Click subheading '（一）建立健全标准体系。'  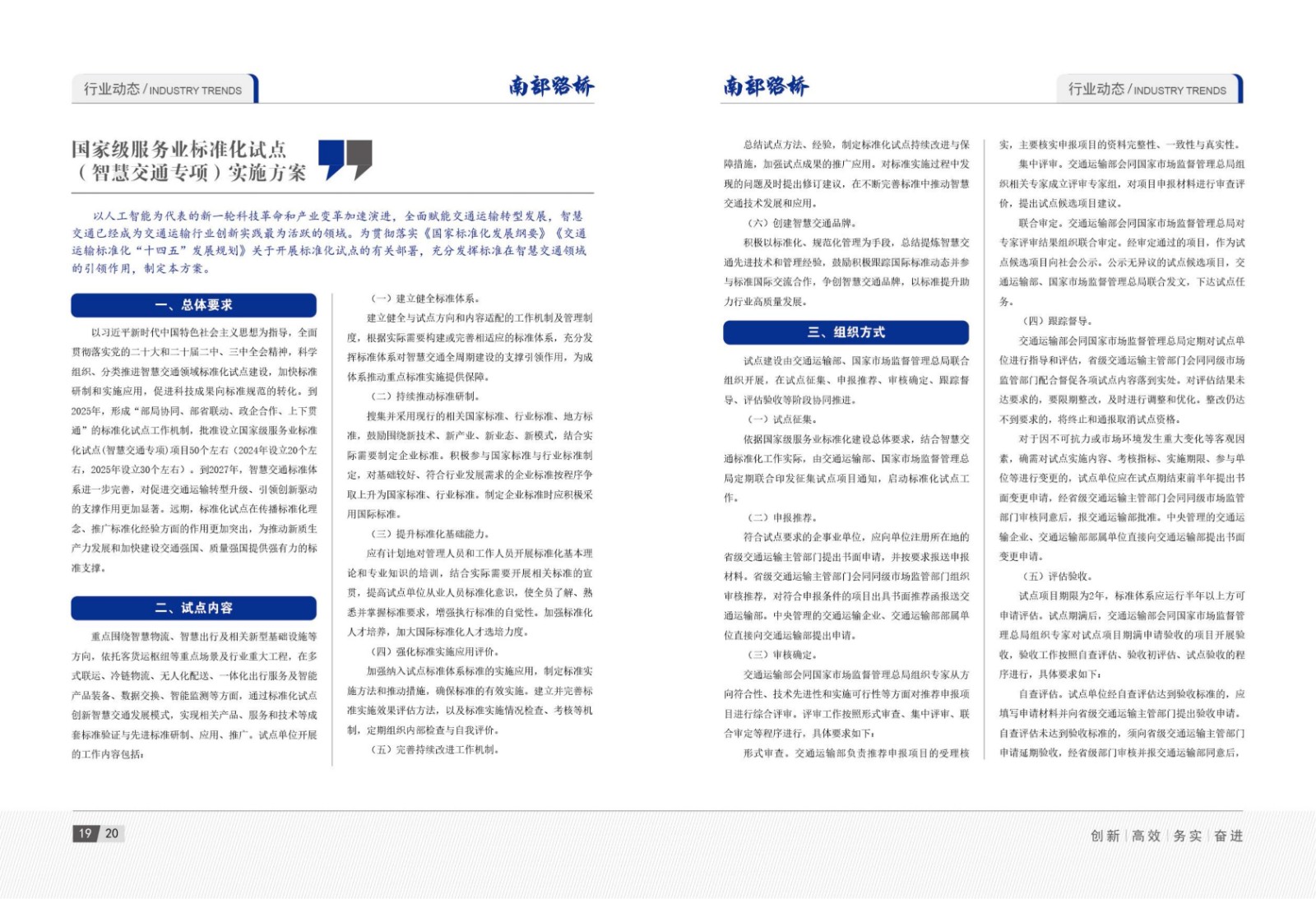click(x=424, y=299)
